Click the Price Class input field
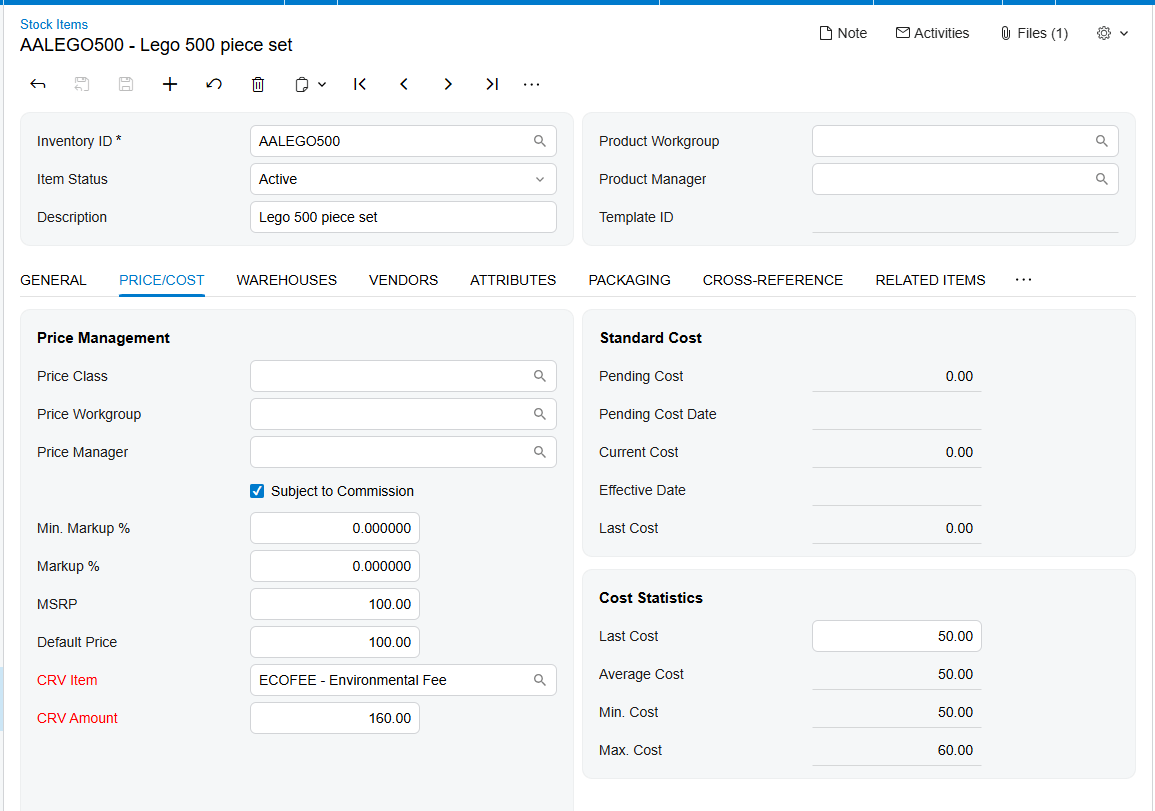Viewport: 1155px width, 811px height. coord(403,376)
